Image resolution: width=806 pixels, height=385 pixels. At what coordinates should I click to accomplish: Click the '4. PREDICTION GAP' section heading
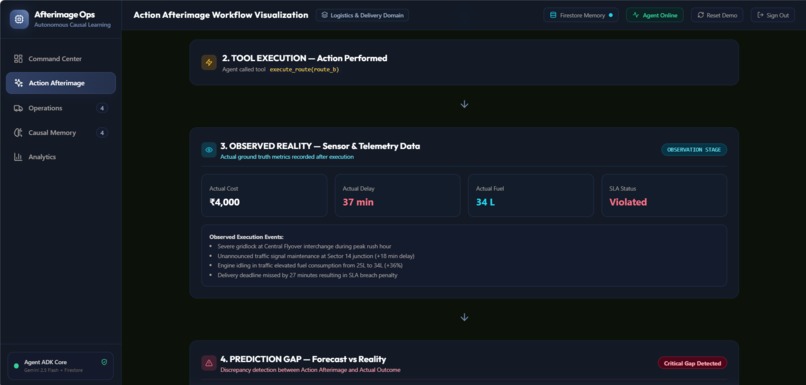pos(303,359)
